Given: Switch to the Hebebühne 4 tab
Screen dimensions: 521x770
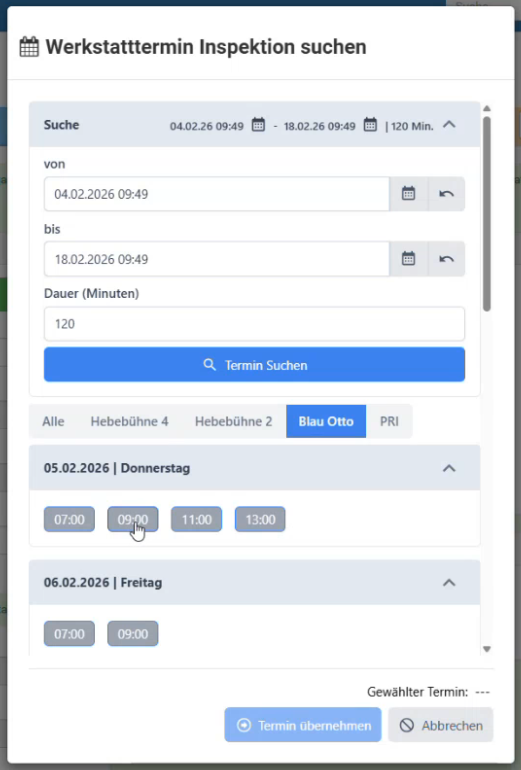Looking at the screenshot, I should tap(130, 421).
